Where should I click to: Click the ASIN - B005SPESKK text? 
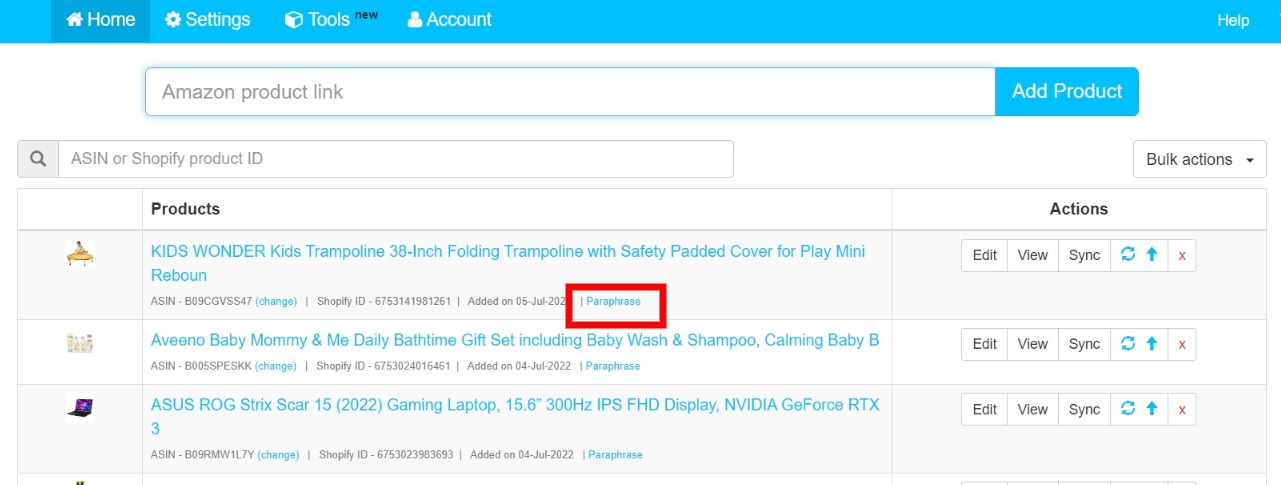pos(201,366)
